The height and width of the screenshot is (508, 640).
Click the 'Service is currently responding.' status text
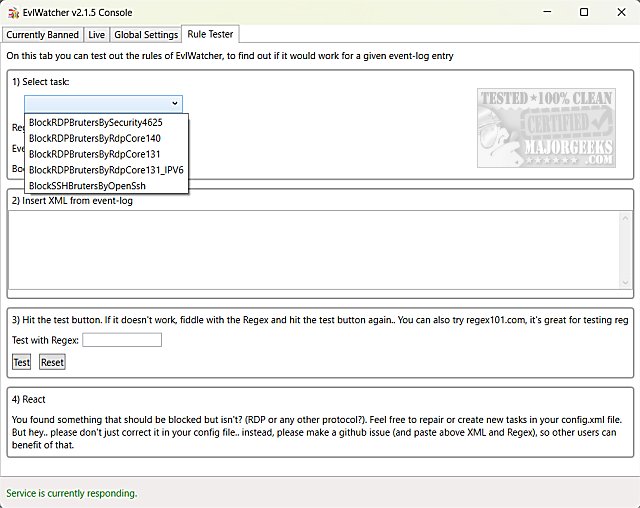point(72,493)
